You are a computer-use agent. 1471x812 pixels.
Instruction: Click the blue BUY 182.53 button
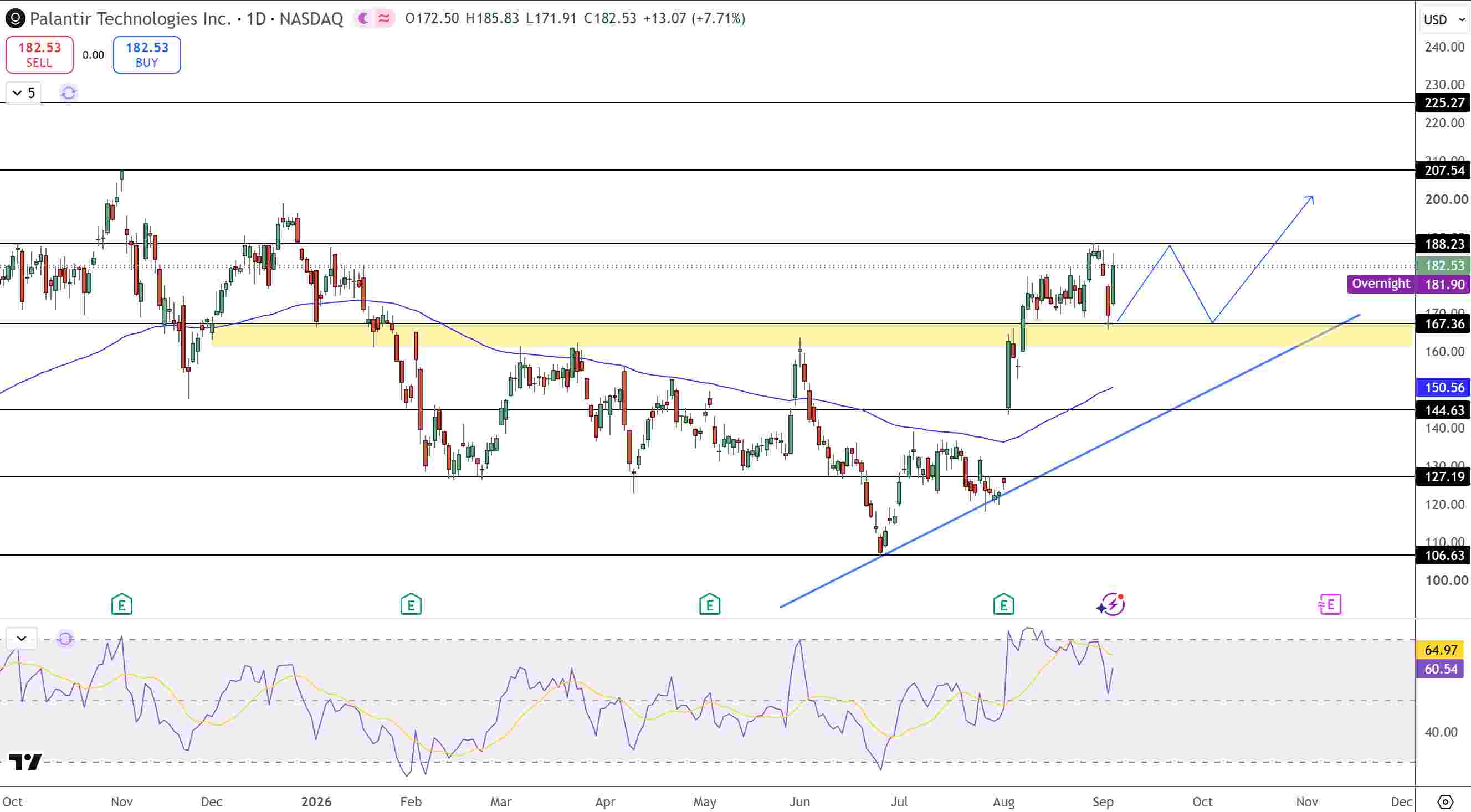(147, 55)
